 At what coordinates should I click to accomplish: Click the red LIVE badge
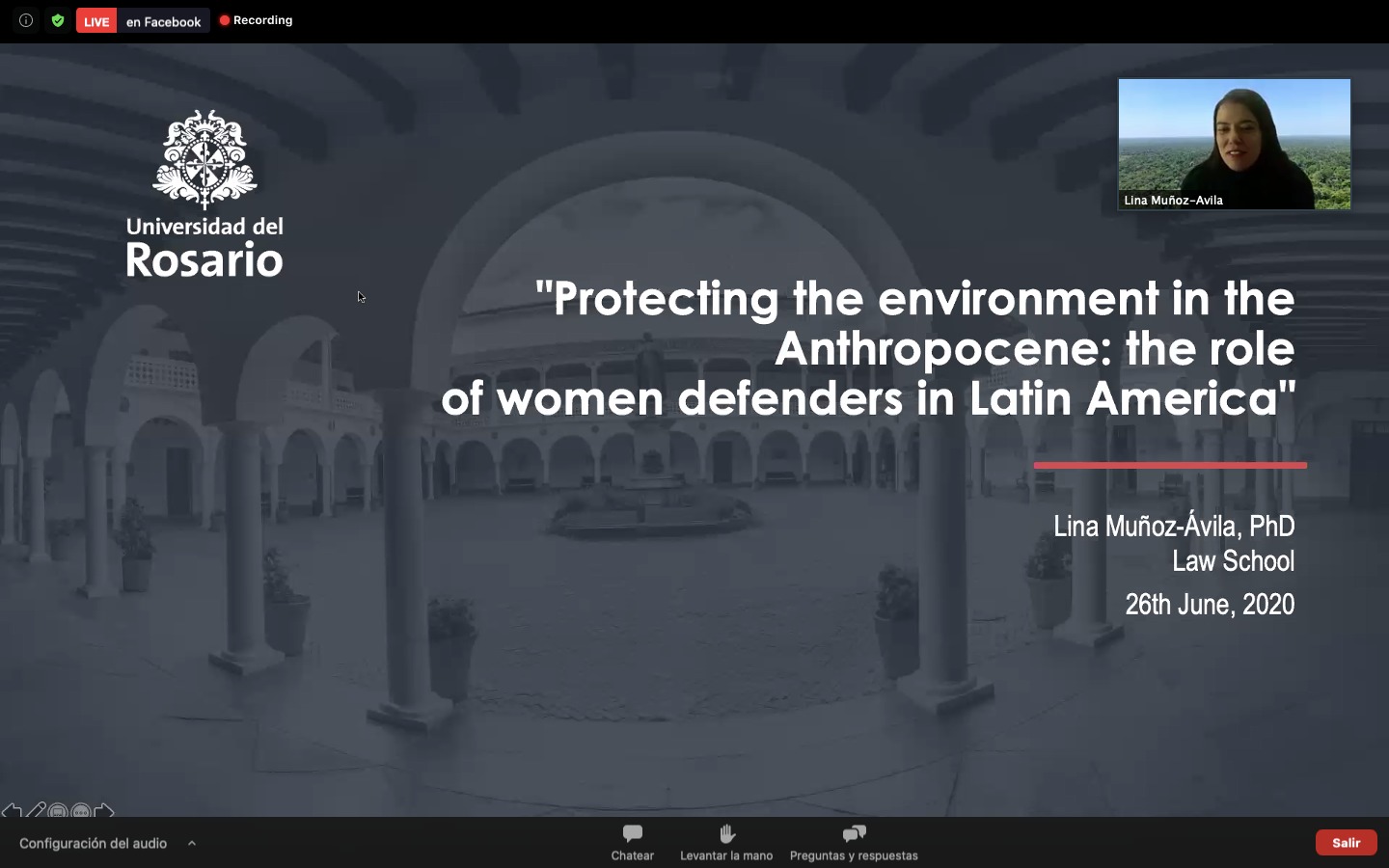(x=96, y=21)
